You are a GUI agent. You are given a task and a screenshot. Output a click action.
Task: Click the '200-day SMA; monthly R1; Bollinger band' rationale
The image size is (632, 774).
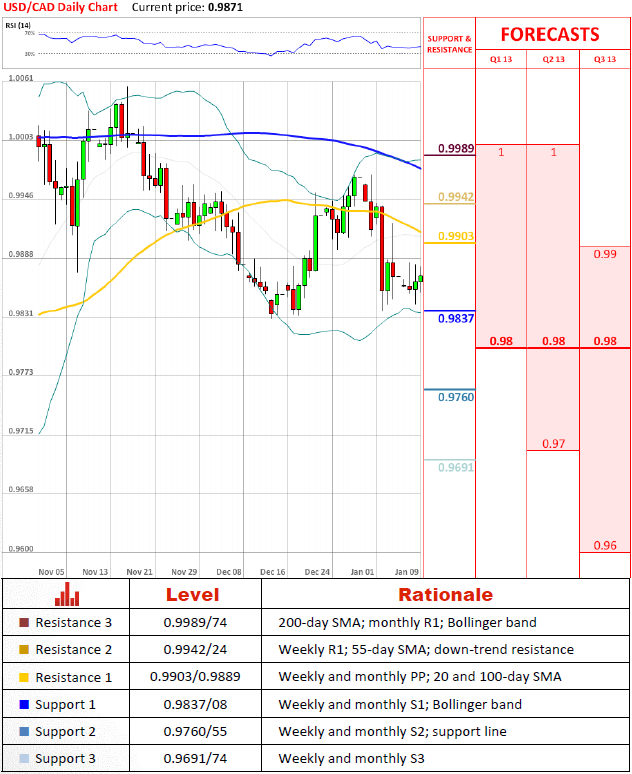point(407,623)
